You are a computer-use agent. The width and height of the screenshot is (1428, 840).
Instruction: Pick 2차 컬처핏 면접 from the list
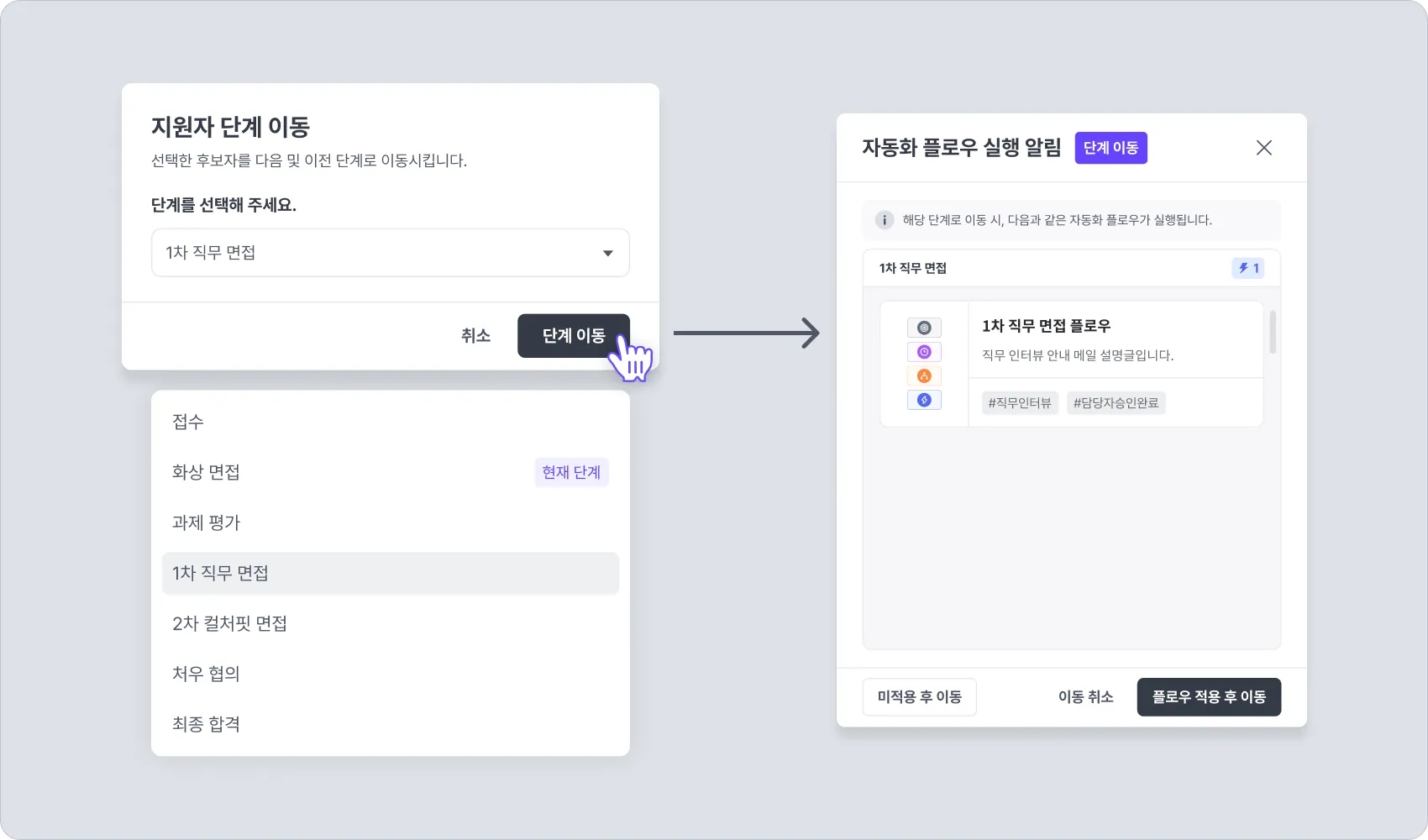[230, 623]
